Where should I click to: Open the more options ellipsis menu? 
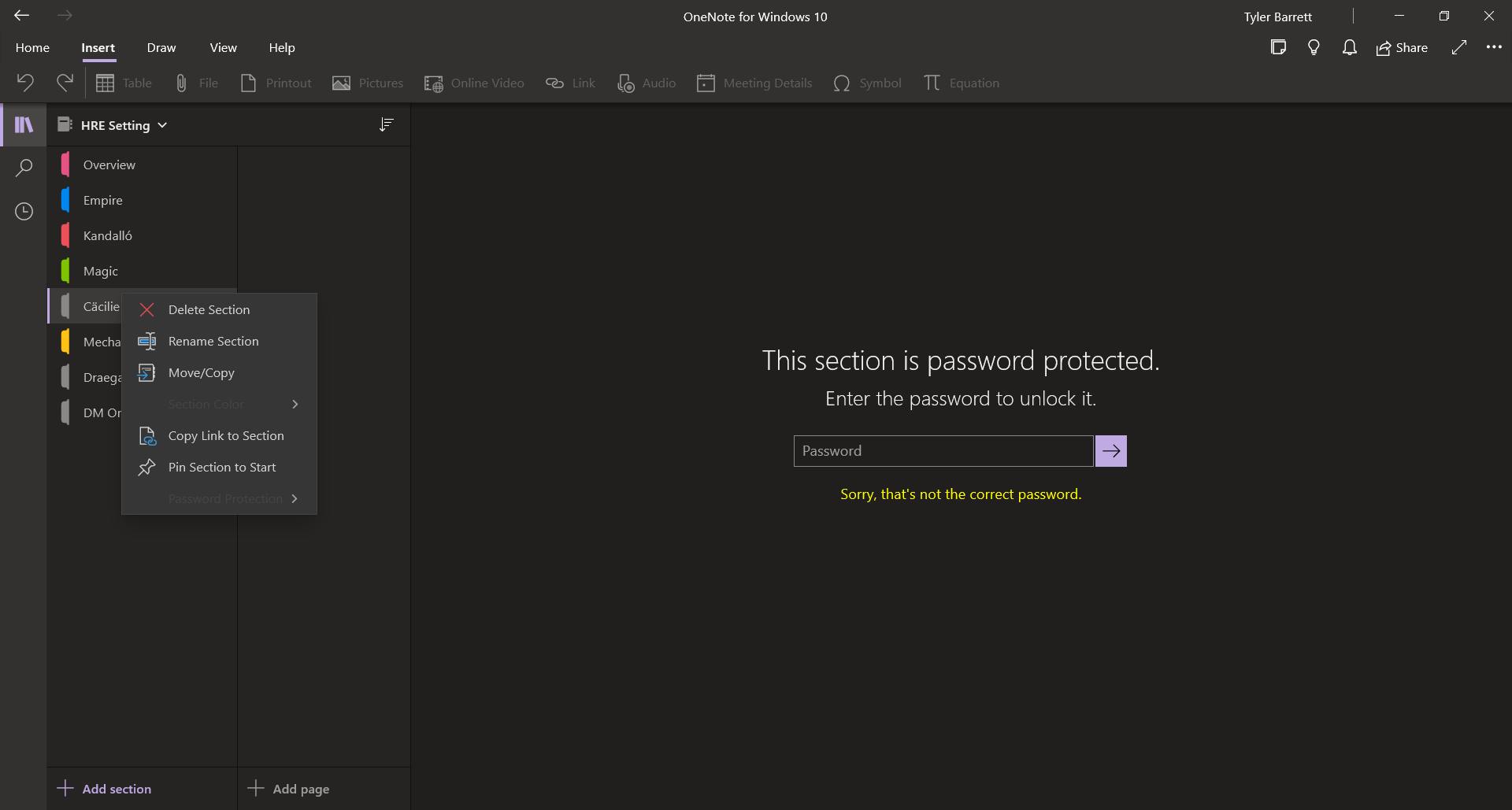1494,47
